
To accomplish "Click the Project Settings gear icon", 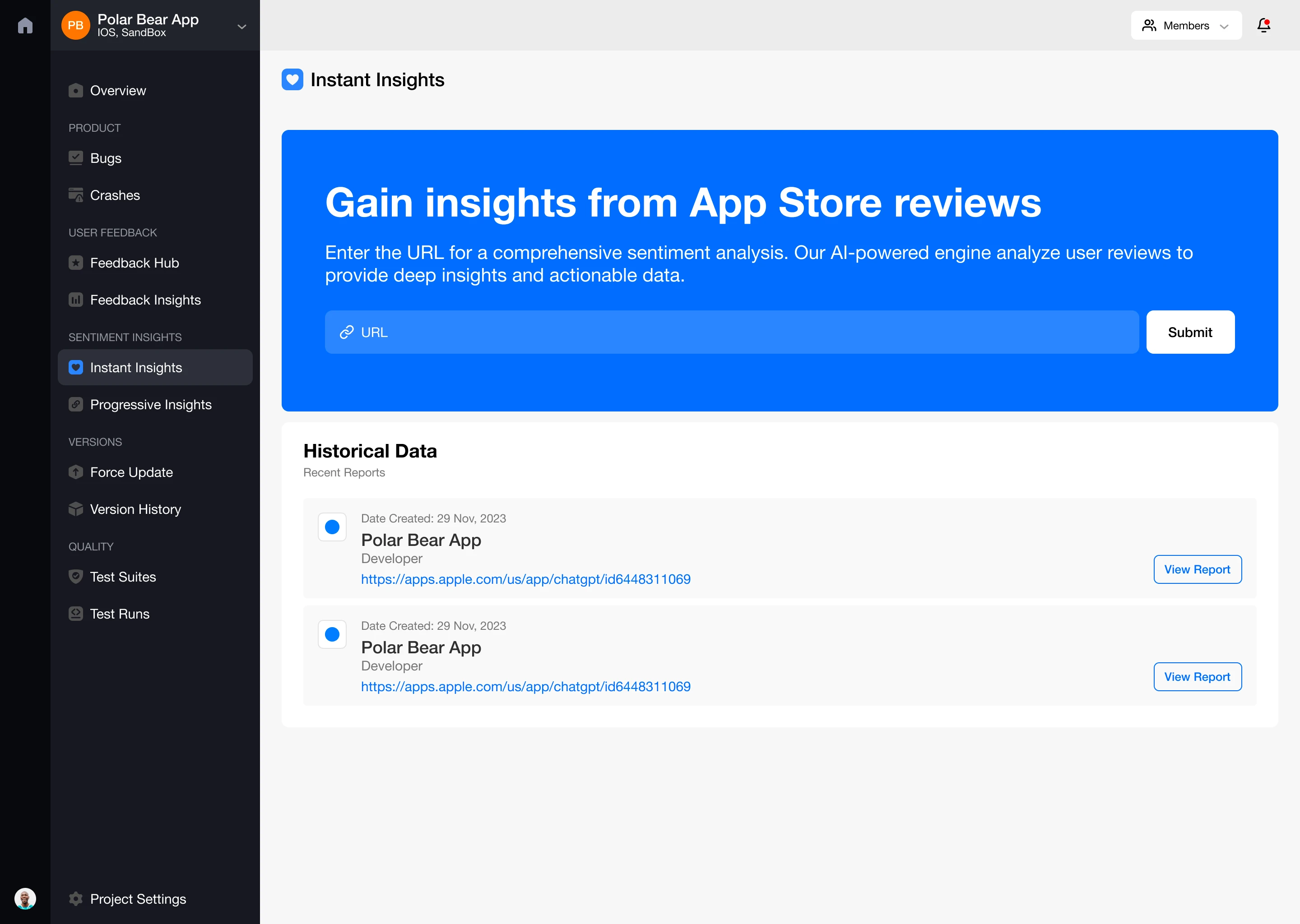I will (x=76, y=899).
